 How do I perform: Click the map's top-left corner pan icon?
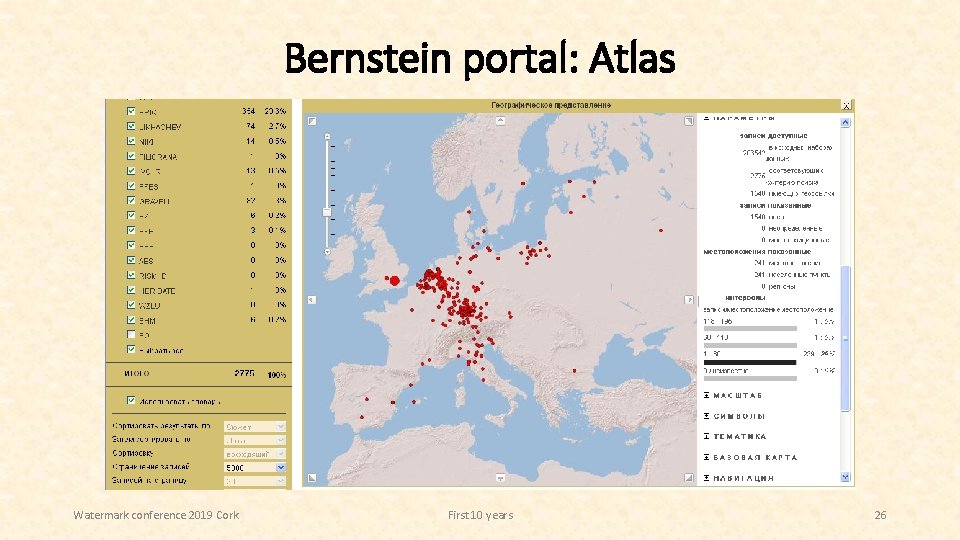(312, 121)
